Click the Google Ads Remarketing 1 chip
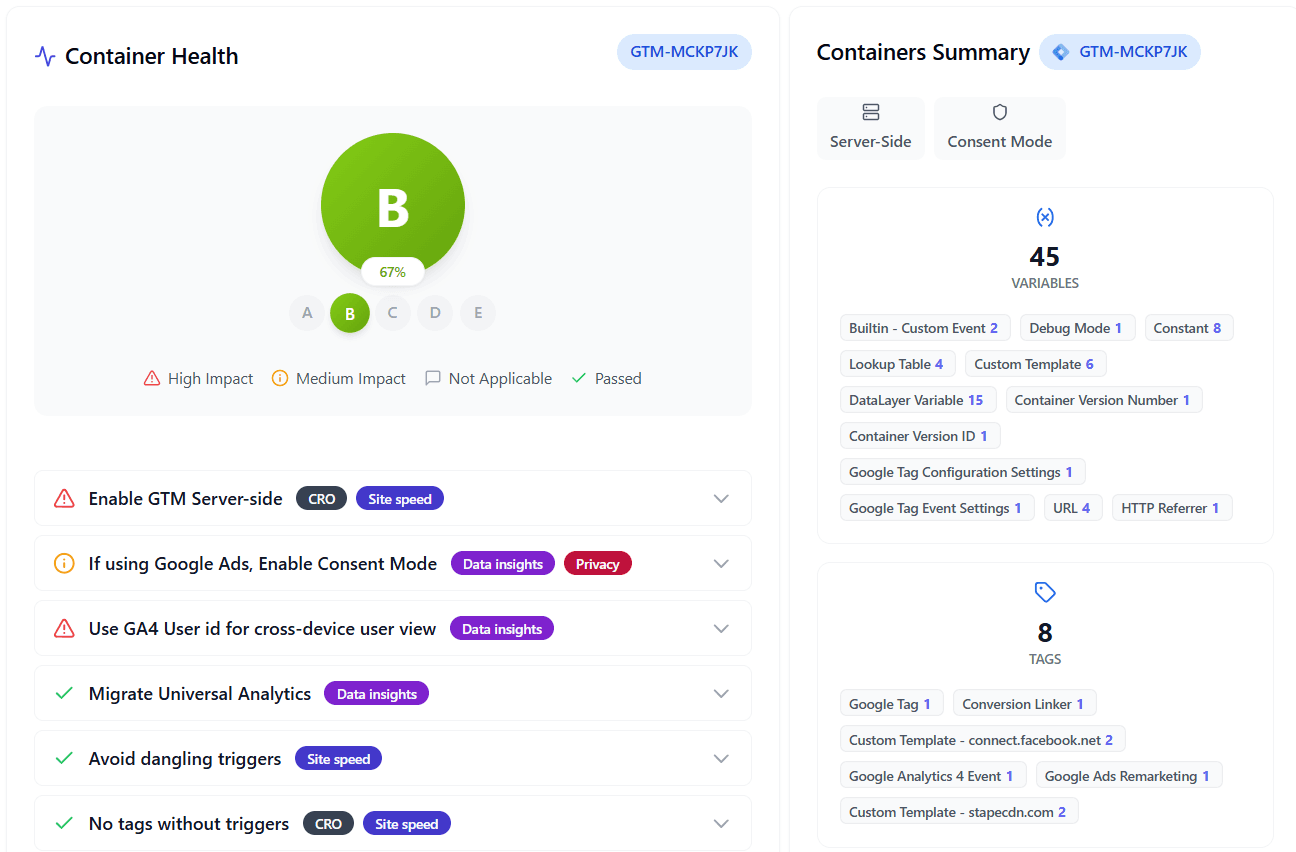Screen dimensions: 1296x852 (1128, 776)
